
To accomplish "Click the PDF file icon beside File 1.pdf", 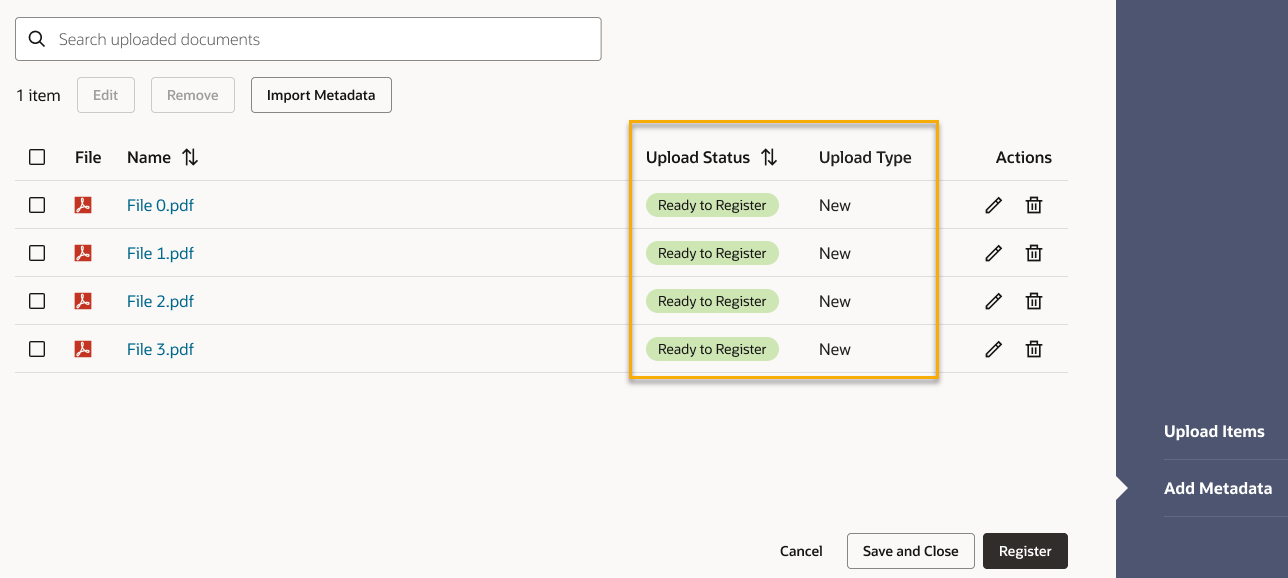I will [x=83, y=253].
